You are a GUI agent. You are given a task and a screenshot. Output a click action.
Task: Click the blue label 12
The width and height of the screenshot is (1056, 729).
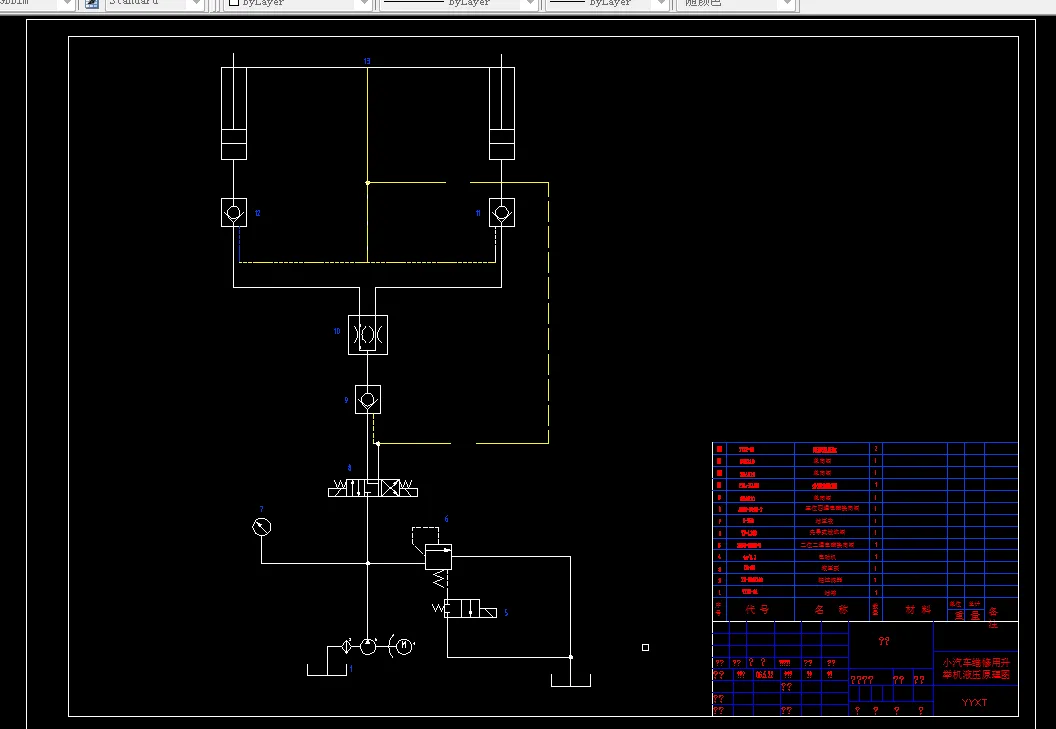(x=257, y=213)
